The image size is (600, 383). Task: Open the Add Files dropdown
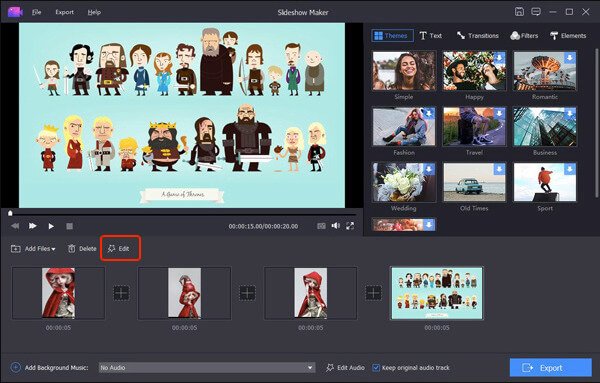pyautogui.click(x=33, y=249)
